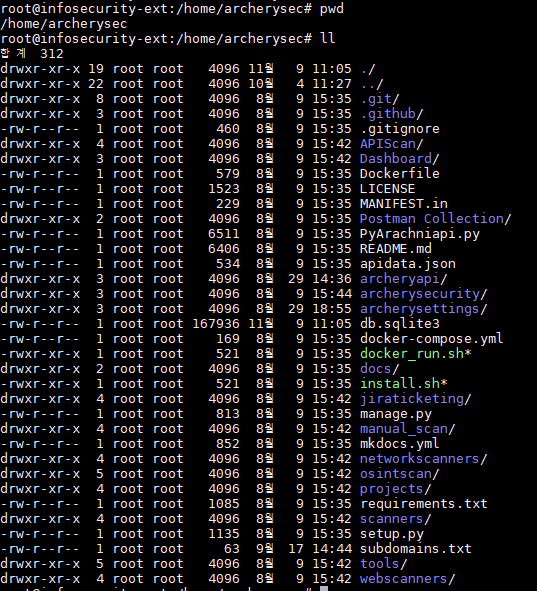The width and height of the screenshot is (537, 591).
Task: Select the archeryapi/ directory name
Action: pyautogui.click(x=404, y=279)
